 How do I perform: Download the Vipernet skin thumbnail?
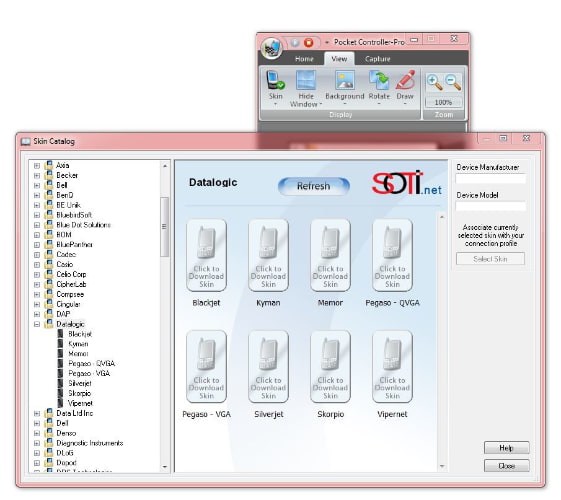392,367
